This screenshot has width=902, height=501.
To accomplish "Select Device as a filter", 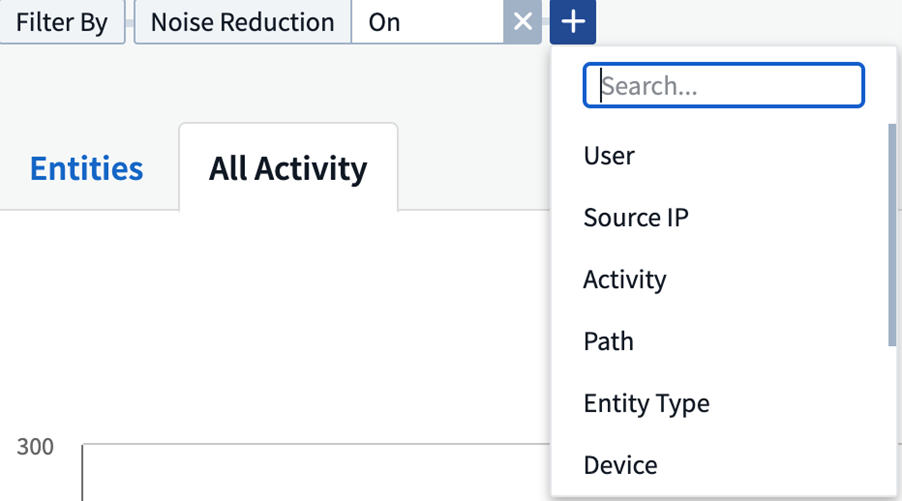I will (x=620, y=466).
